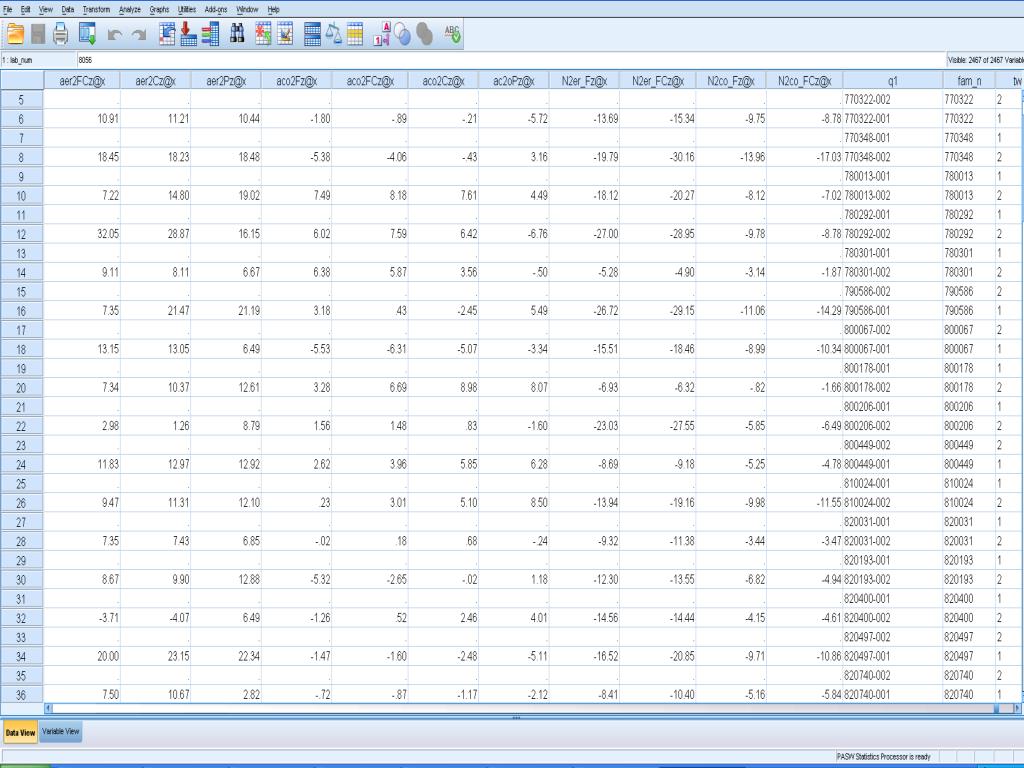Click the Spell check ABC icon

tap(452, 34)
